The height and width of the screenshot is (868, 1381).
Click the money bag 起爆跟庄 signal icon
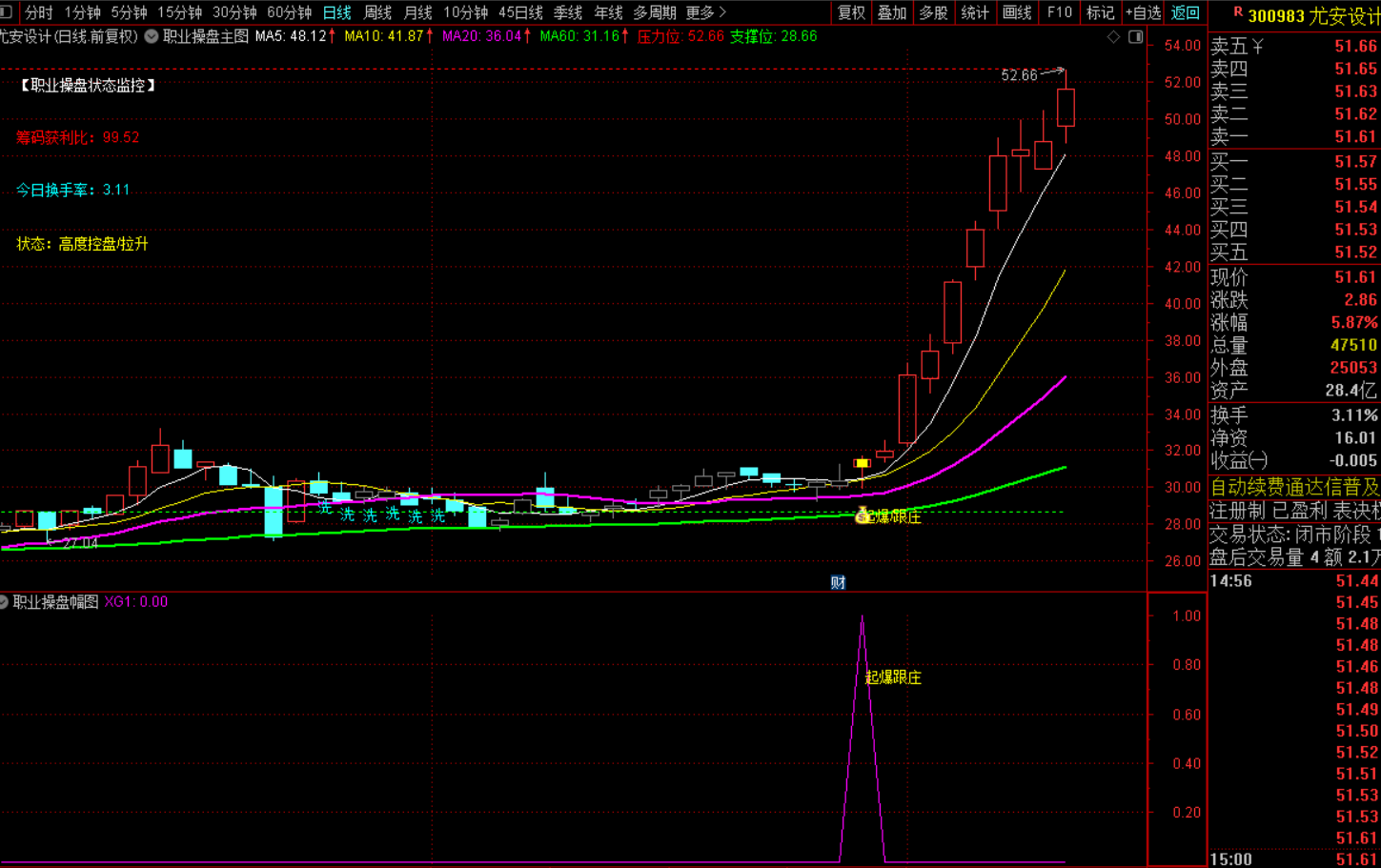coord(863,515)
